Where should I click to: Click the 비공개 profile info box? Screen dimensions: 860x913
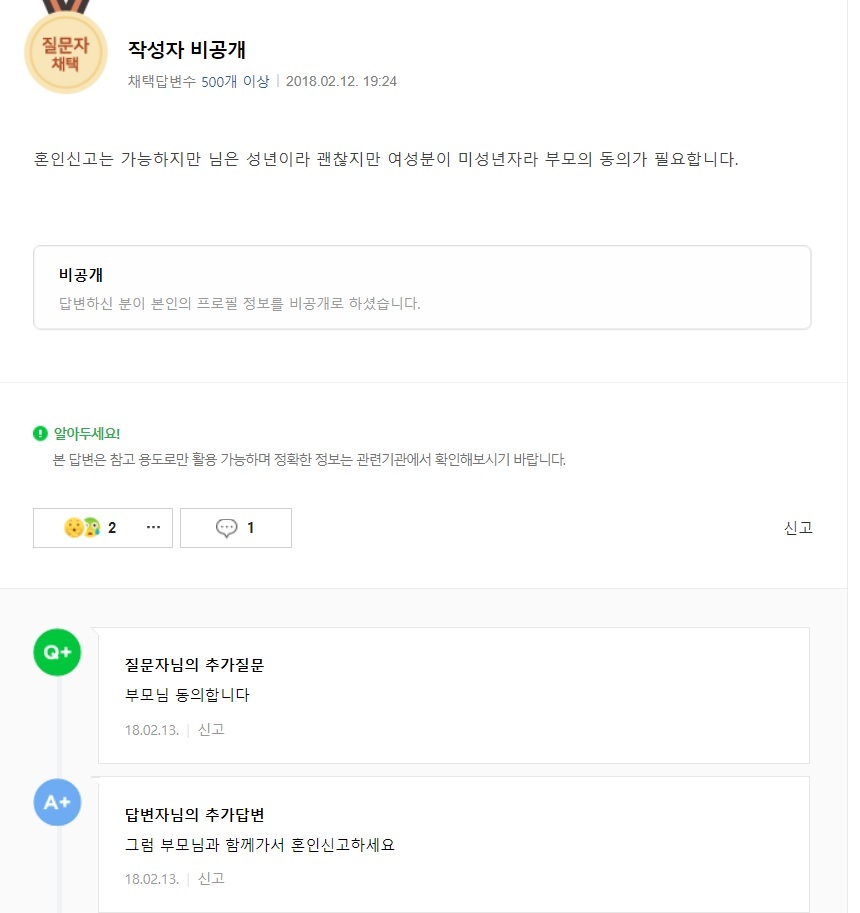click(x=422, y=288)
